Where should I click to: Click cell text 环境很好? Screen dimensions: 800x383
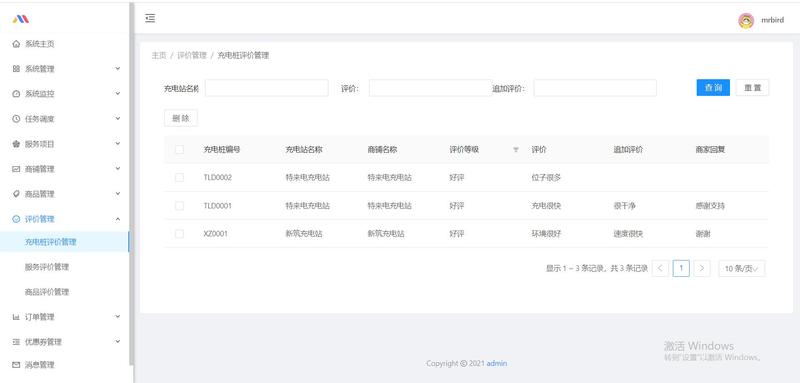(546, 234)
